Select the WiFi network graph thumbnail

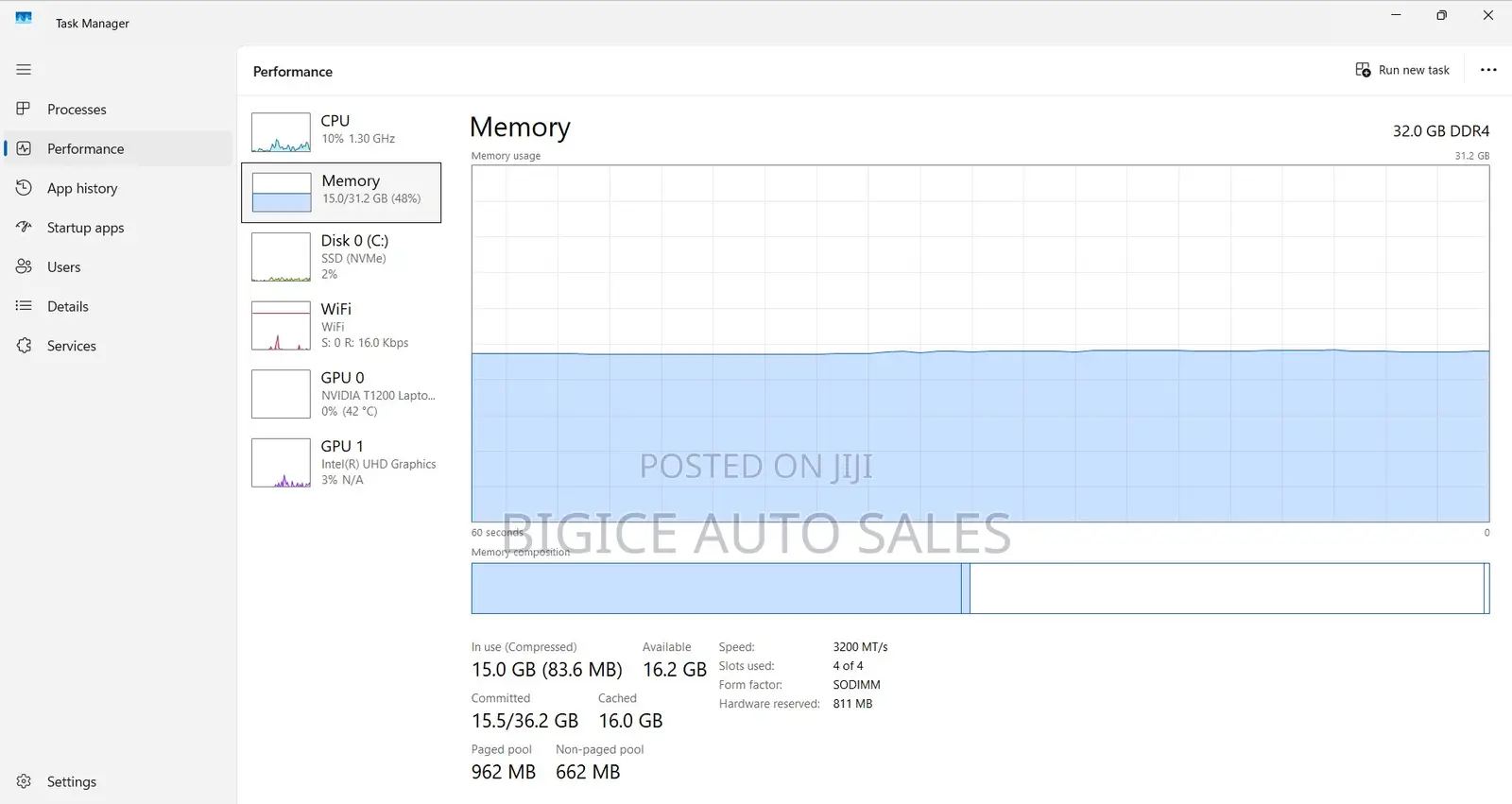281,325
